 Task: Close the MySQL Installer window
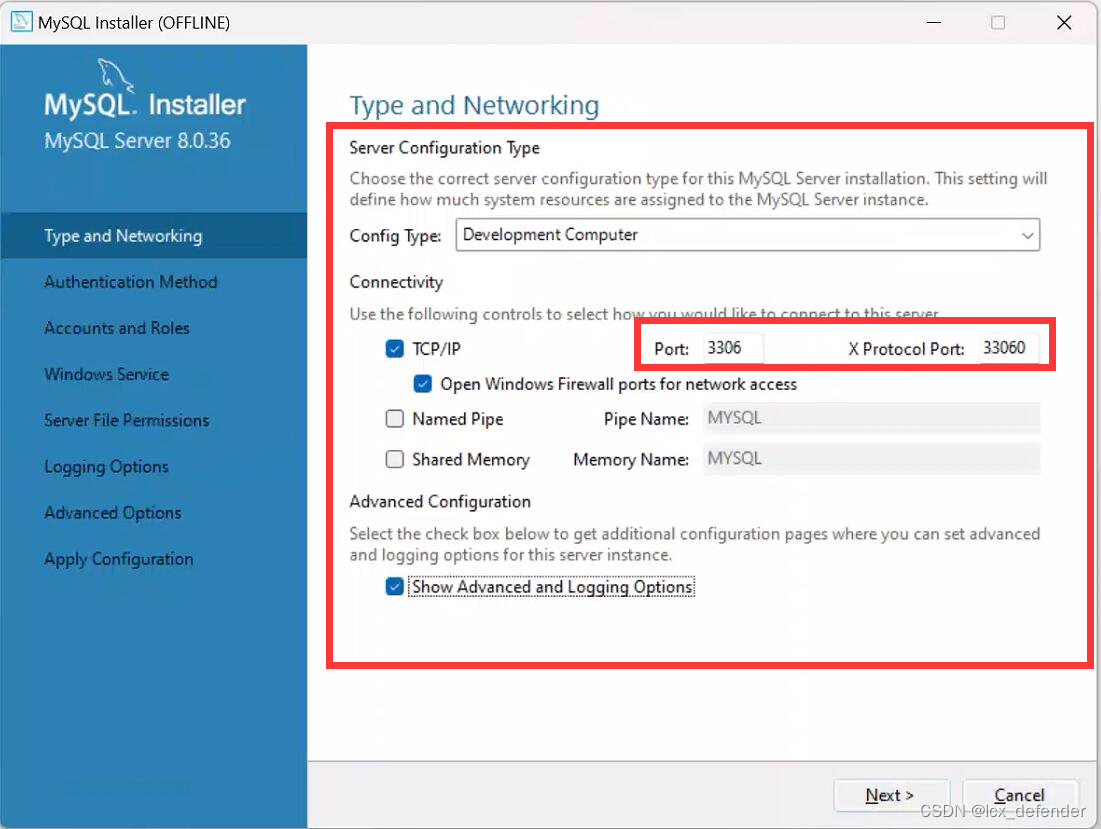[1064, 22]
